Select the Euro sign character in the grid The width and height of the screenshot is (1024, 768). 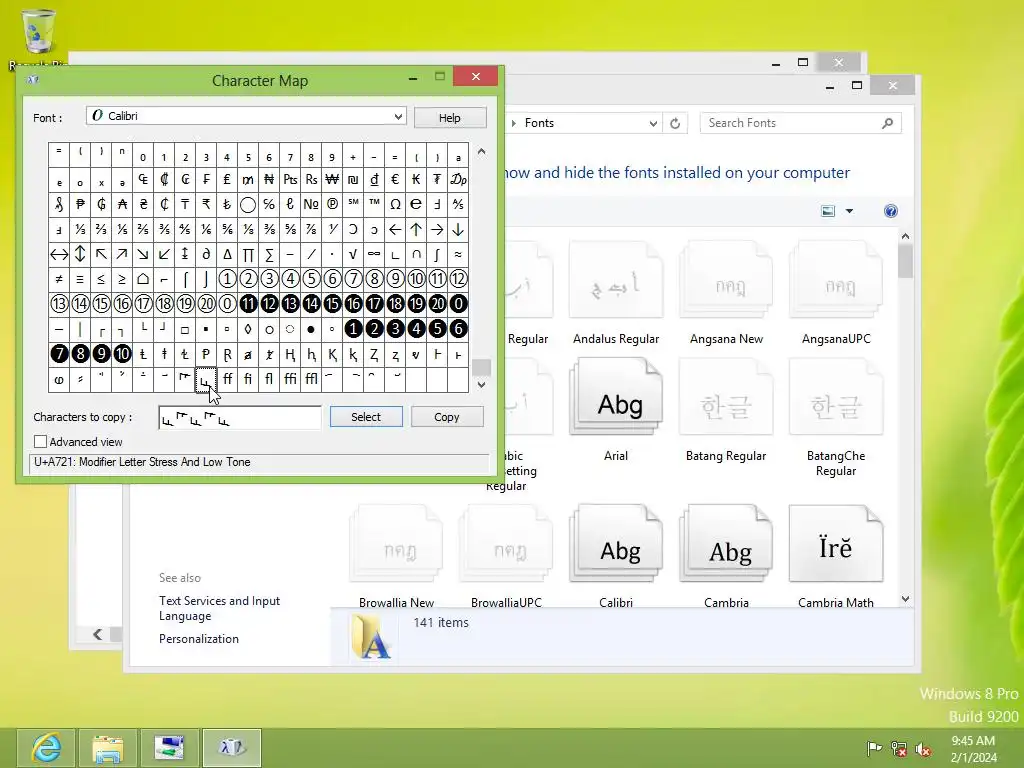pyautogui.click(x=395, y=180)
